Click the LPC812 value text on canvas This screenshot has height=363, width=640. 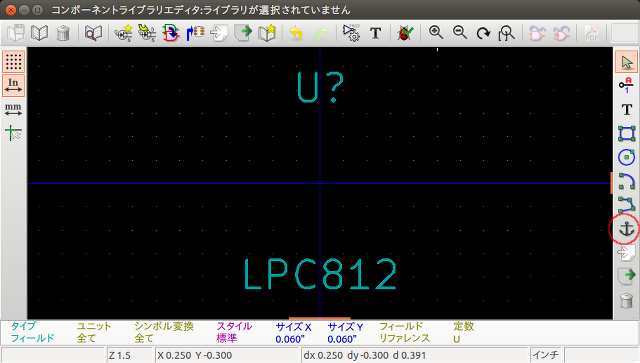click(320, 274)
